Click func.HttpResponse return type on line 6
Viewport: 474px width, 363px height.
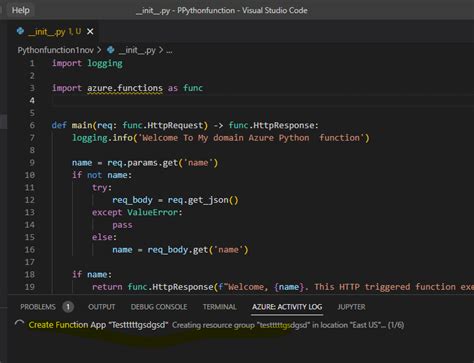271,125
